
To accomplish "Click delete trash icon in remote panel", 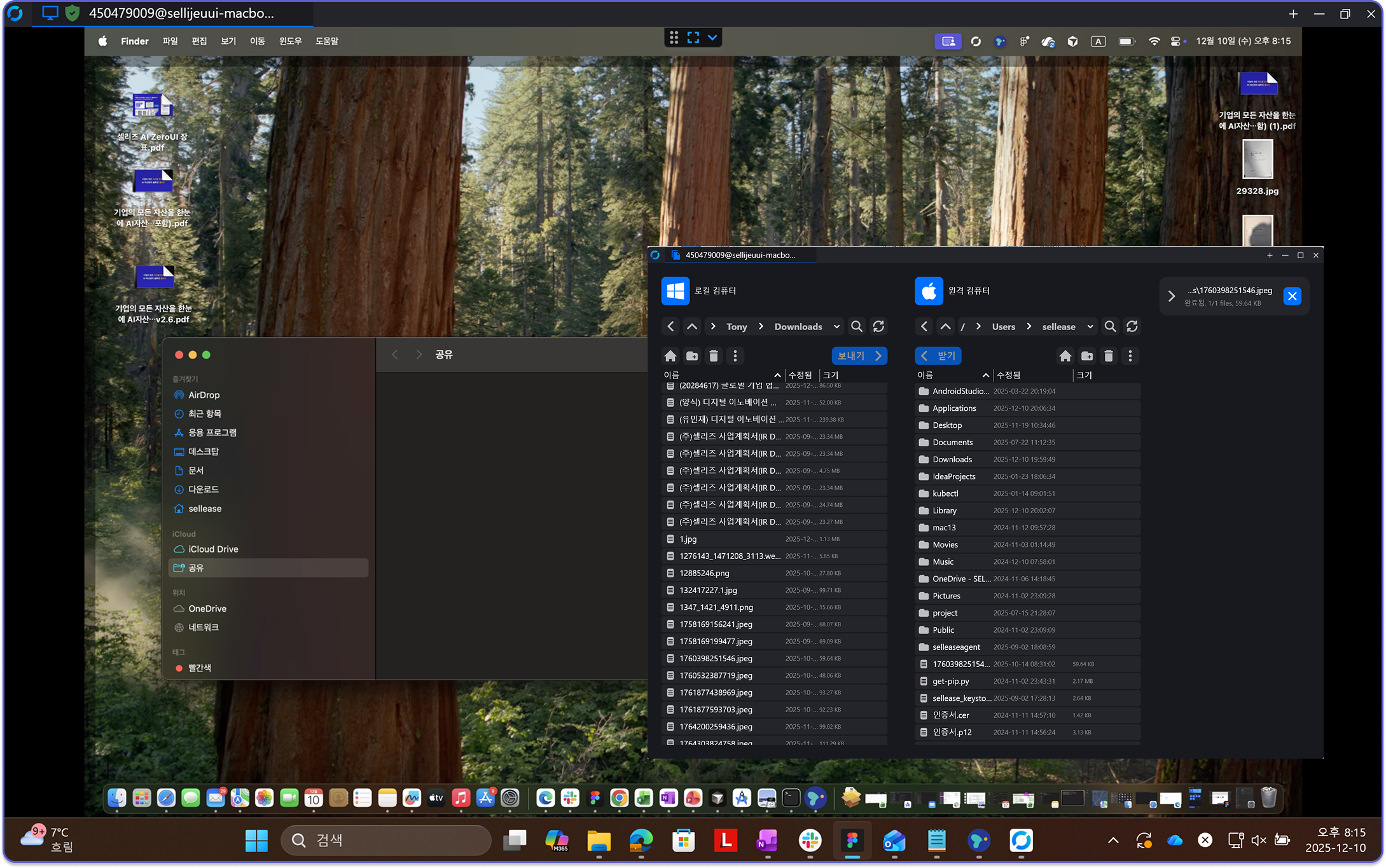I will [1109, 356].
